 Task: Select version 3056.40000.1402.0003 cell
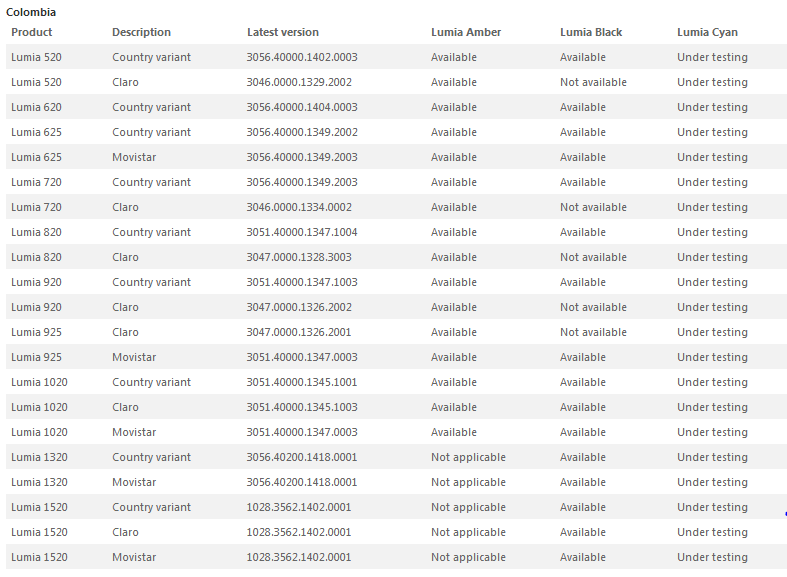pyautogui.click(x=302, y=57)
